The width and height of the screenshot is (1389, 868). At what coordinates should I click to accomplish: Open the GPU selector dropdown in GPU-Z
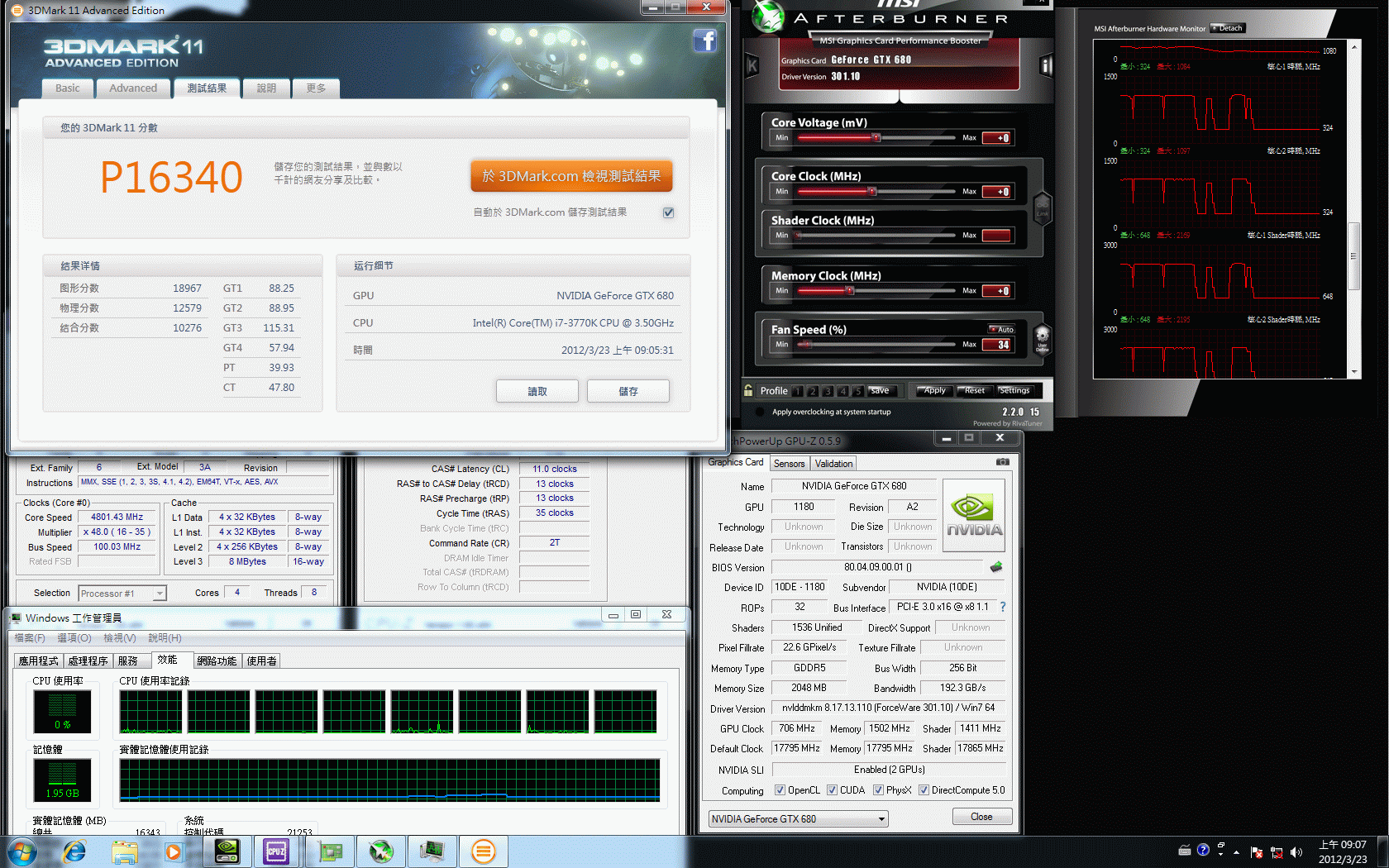pyautogui.click(x=798, y=818)
